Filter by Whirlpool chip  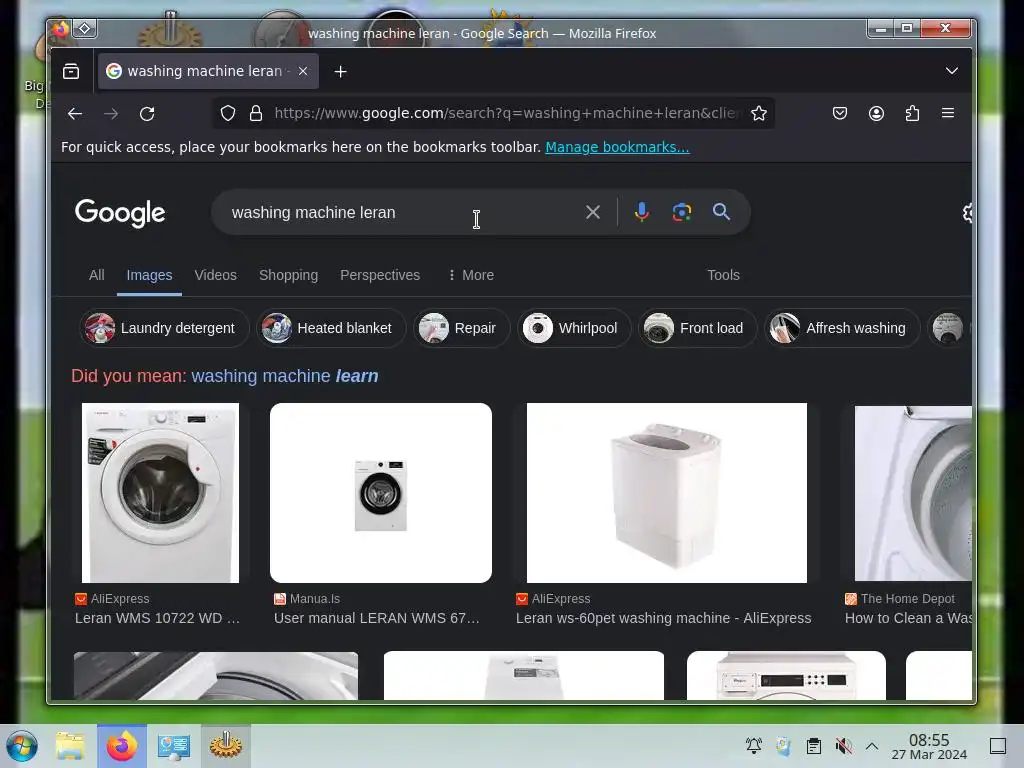pos(575,328)
